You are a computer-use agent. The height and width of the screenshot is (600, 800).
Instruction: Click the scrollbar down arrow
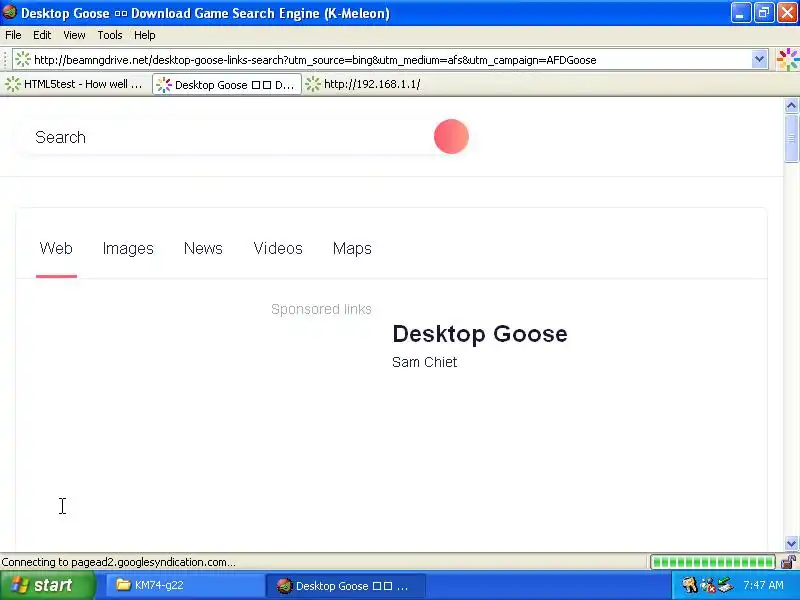(791, 543)
